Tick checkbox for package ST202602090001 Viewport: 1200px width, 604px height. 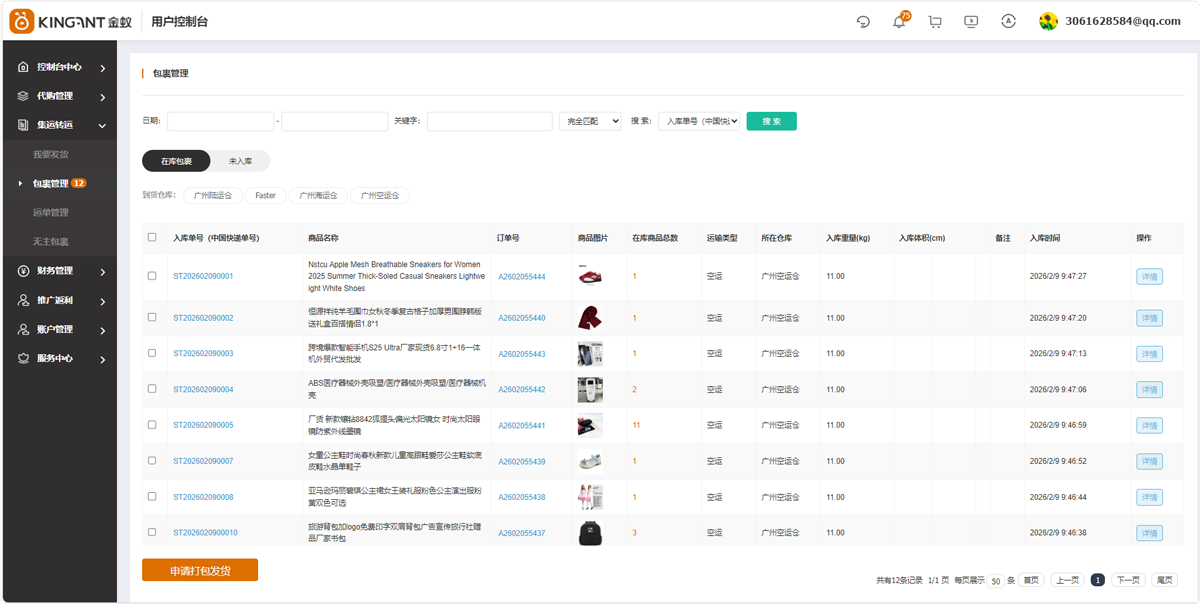click(x=152, y=276)
